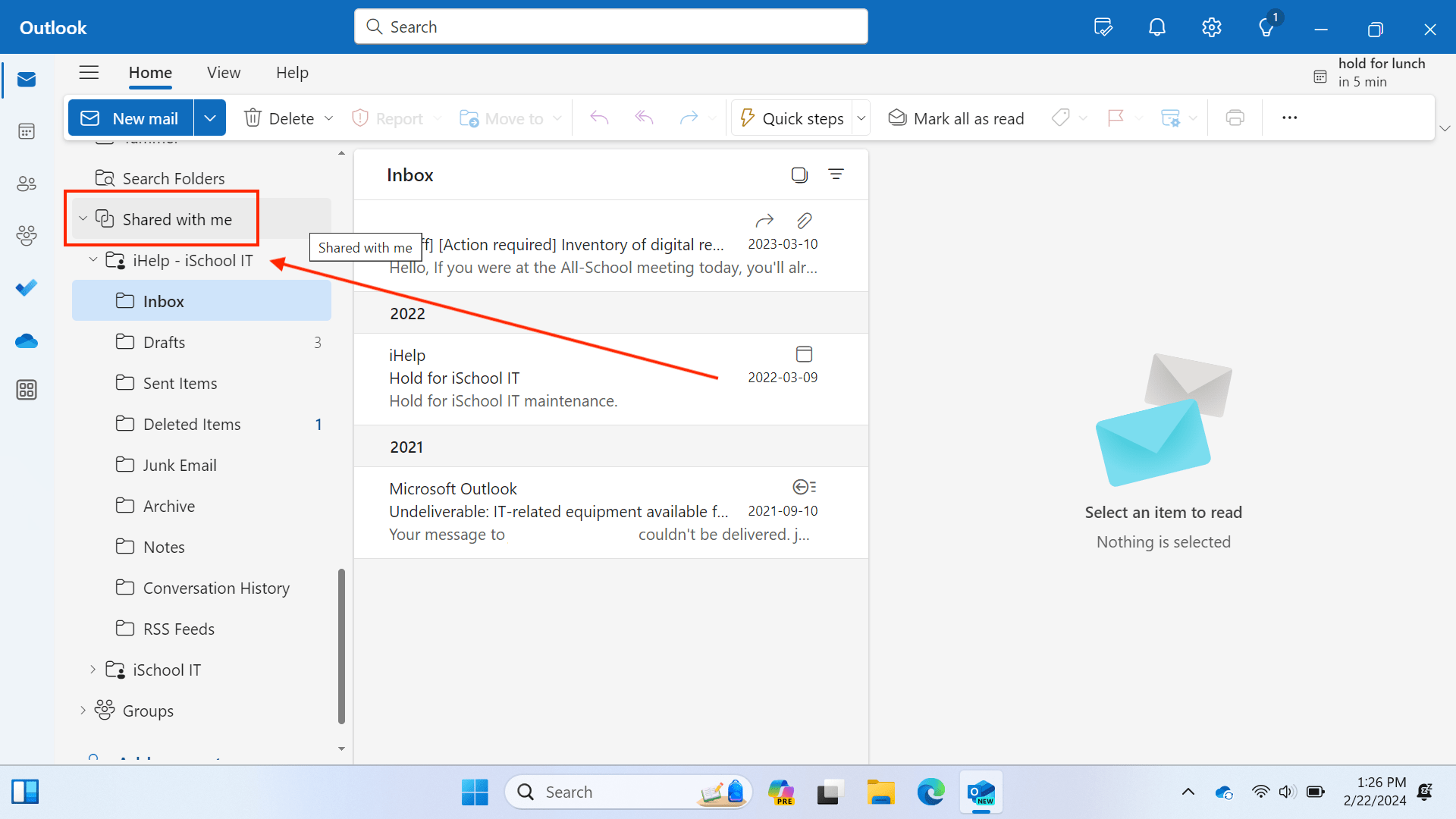Expand the iSchool IT folder

coord(93,670)
